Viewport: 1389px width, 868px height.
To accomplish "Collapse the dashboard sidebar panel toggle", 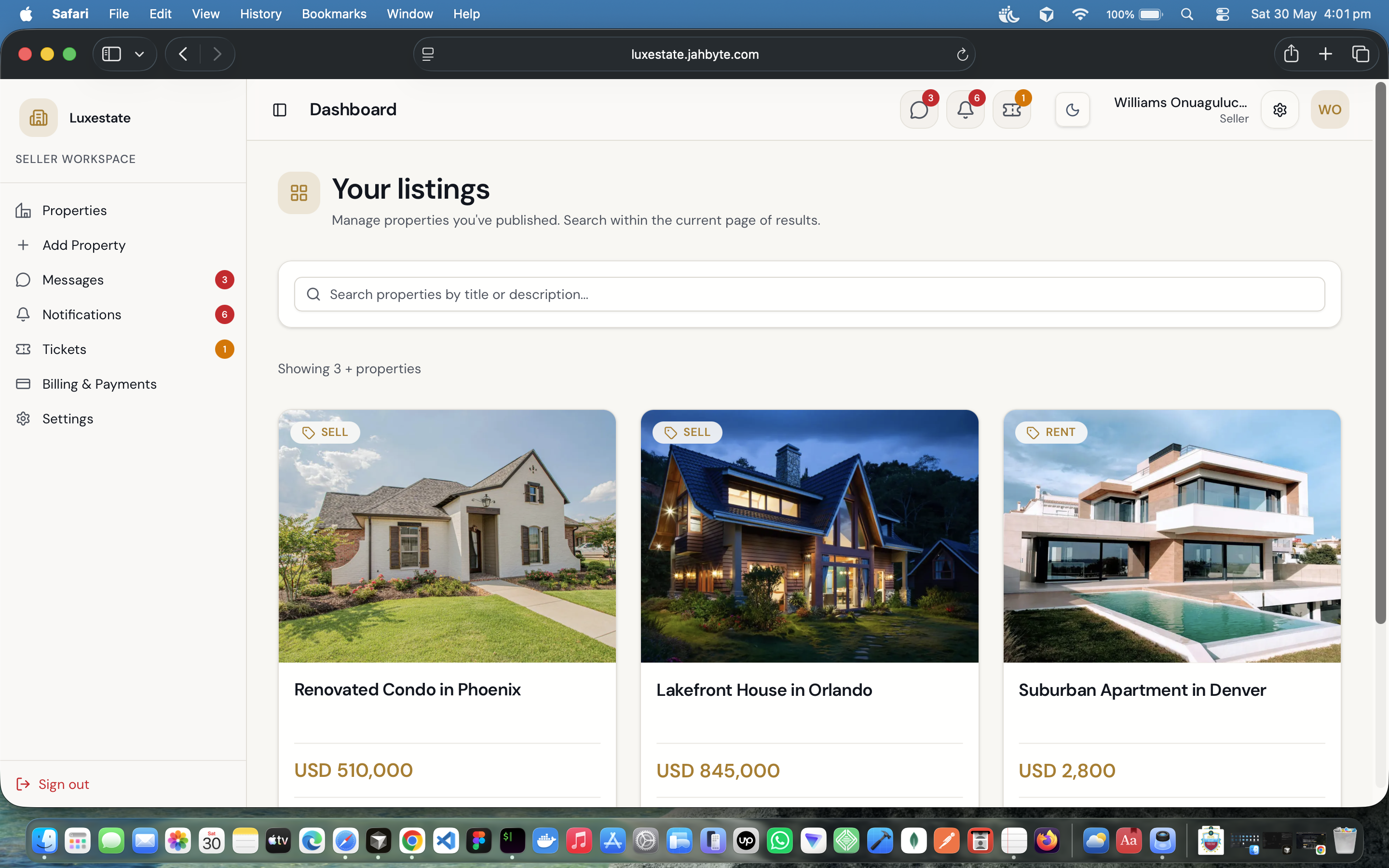I will point(280,109).
